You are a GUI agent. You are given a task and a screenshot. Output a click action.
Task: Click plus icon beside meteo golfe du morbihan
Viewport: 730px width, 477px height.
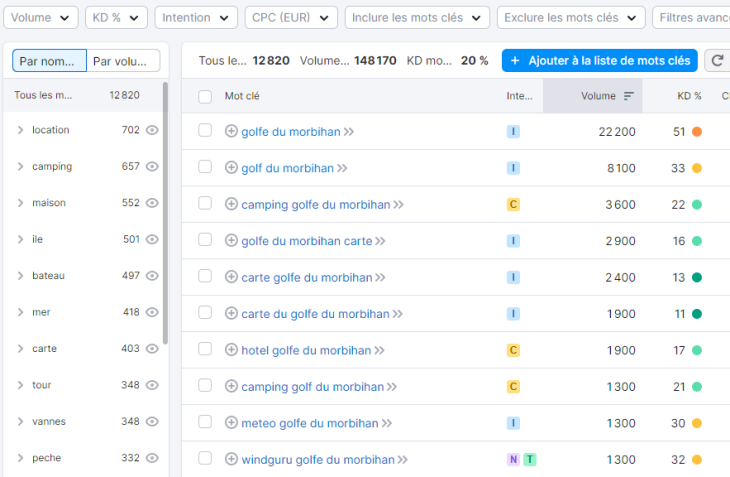point(231,423)
